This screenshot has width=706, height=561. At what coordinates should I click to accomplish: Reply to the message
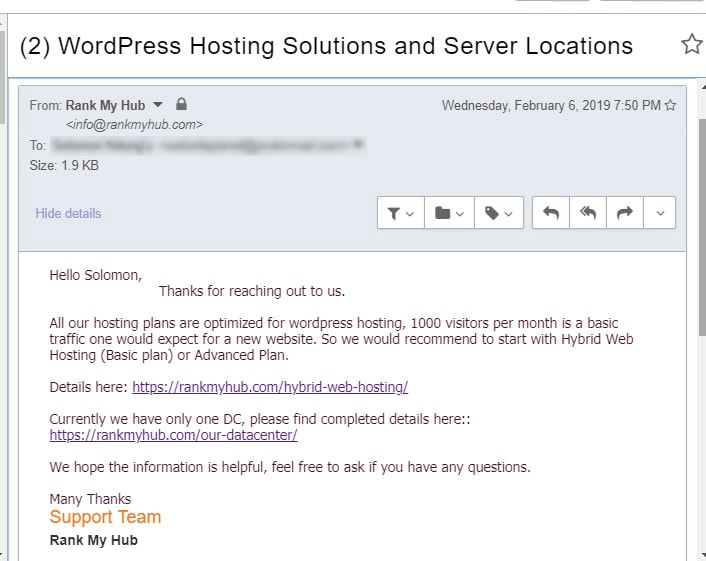click(551, 213)
